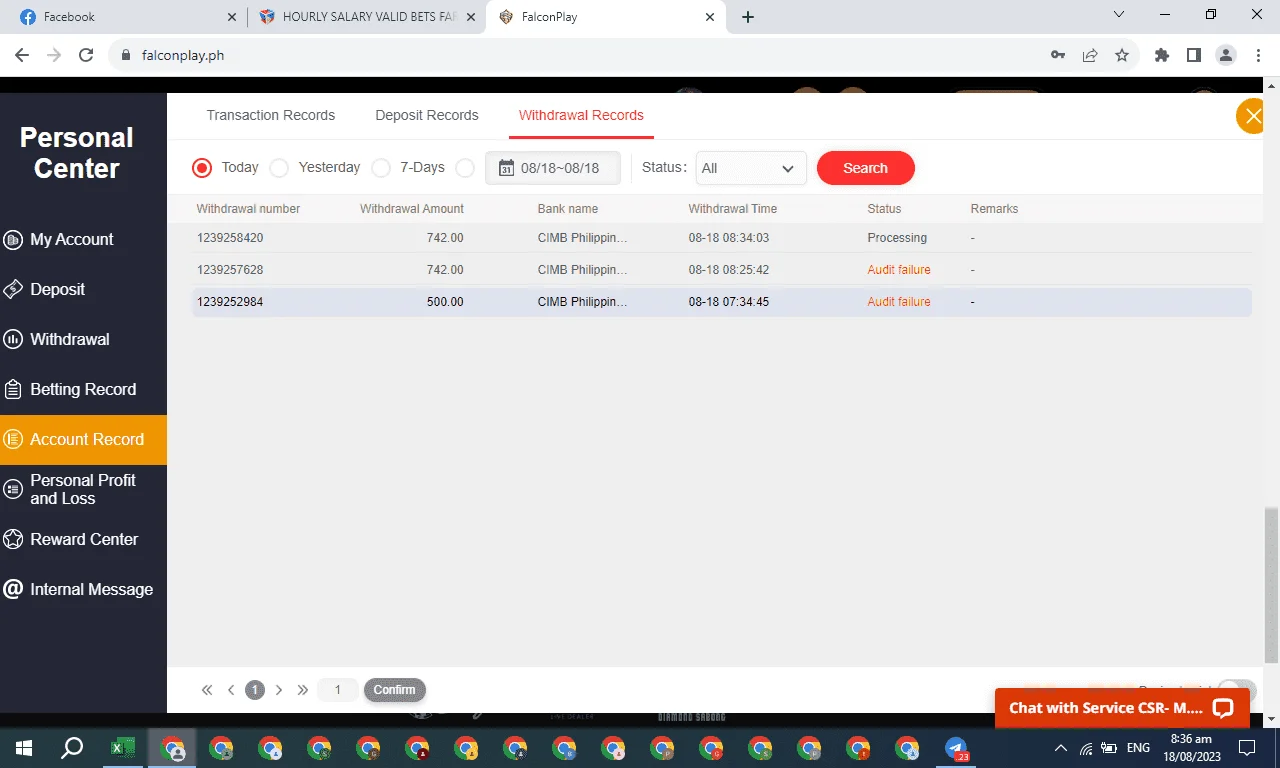Go to next page arrow
Image resolution: width=1280 pixels, height=768 pixels.
point(279,690)
